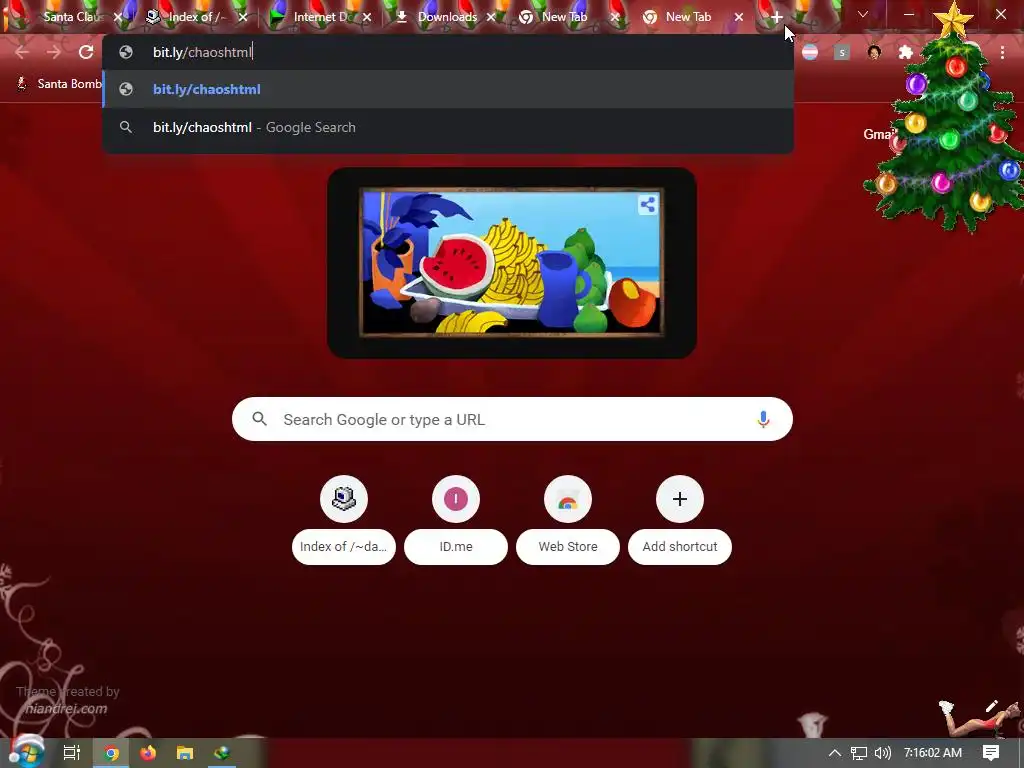Click the striped flag extension icon
This screenshot has width=1024, height=768.
point(810,52)
